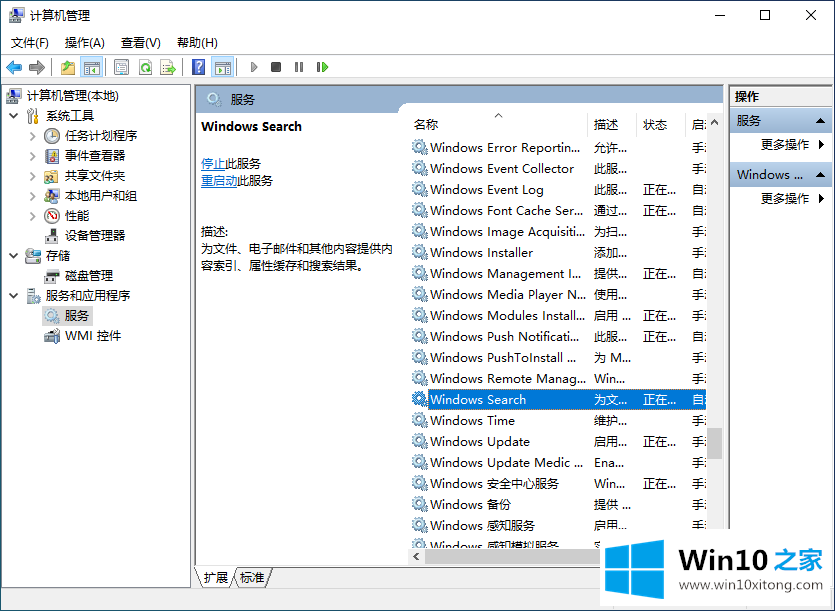
Task: Click the Export List toolbar icon
Action: tap(168, 67)
